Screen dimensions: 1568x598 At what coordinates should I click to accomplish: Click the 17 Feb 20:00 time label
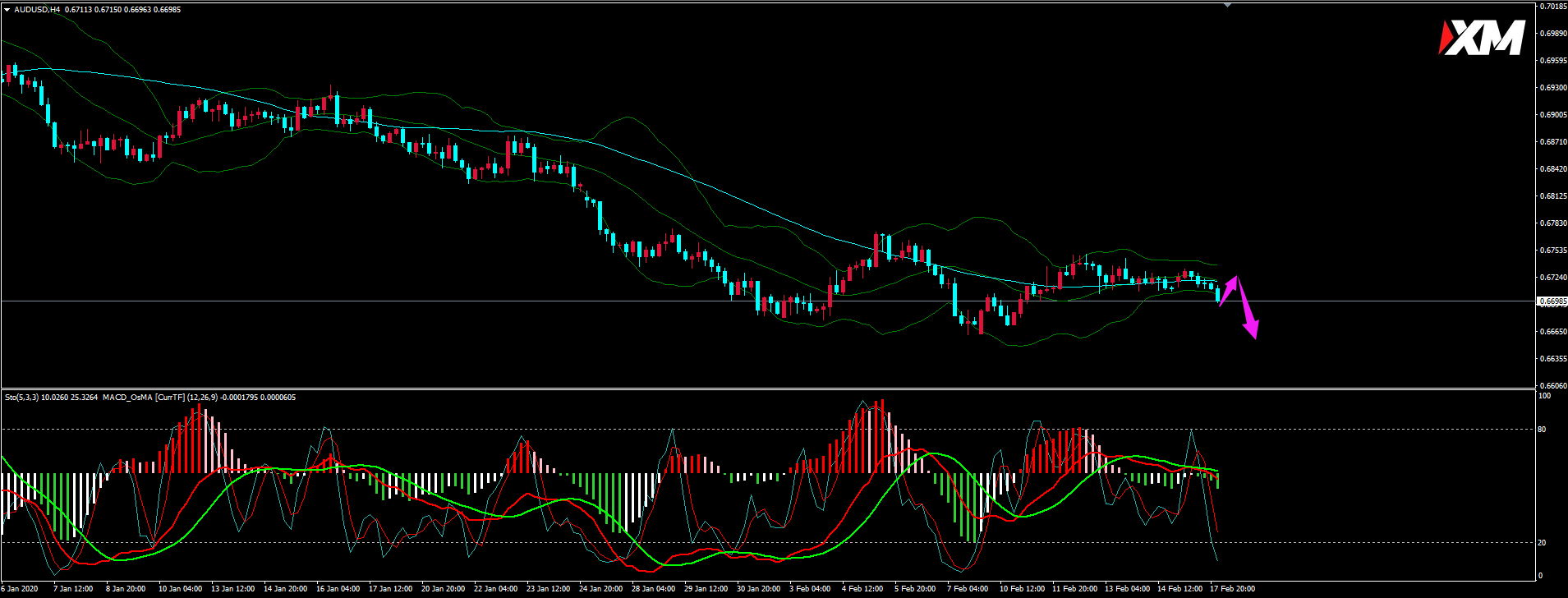(x=1231, y=589)
